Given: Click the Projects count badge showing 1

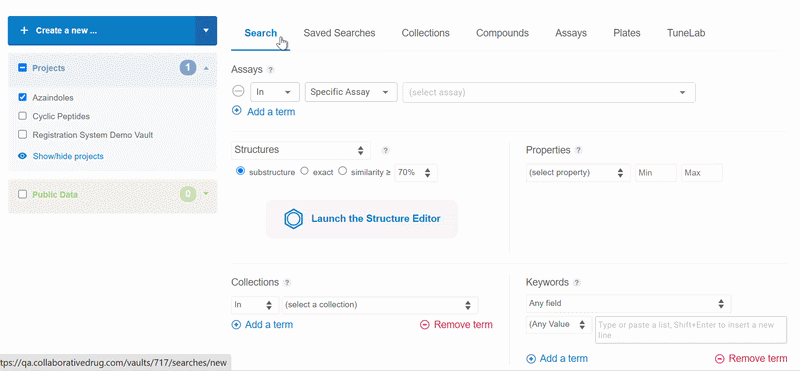Looking at the screenshot, I should tap(188, 68).
